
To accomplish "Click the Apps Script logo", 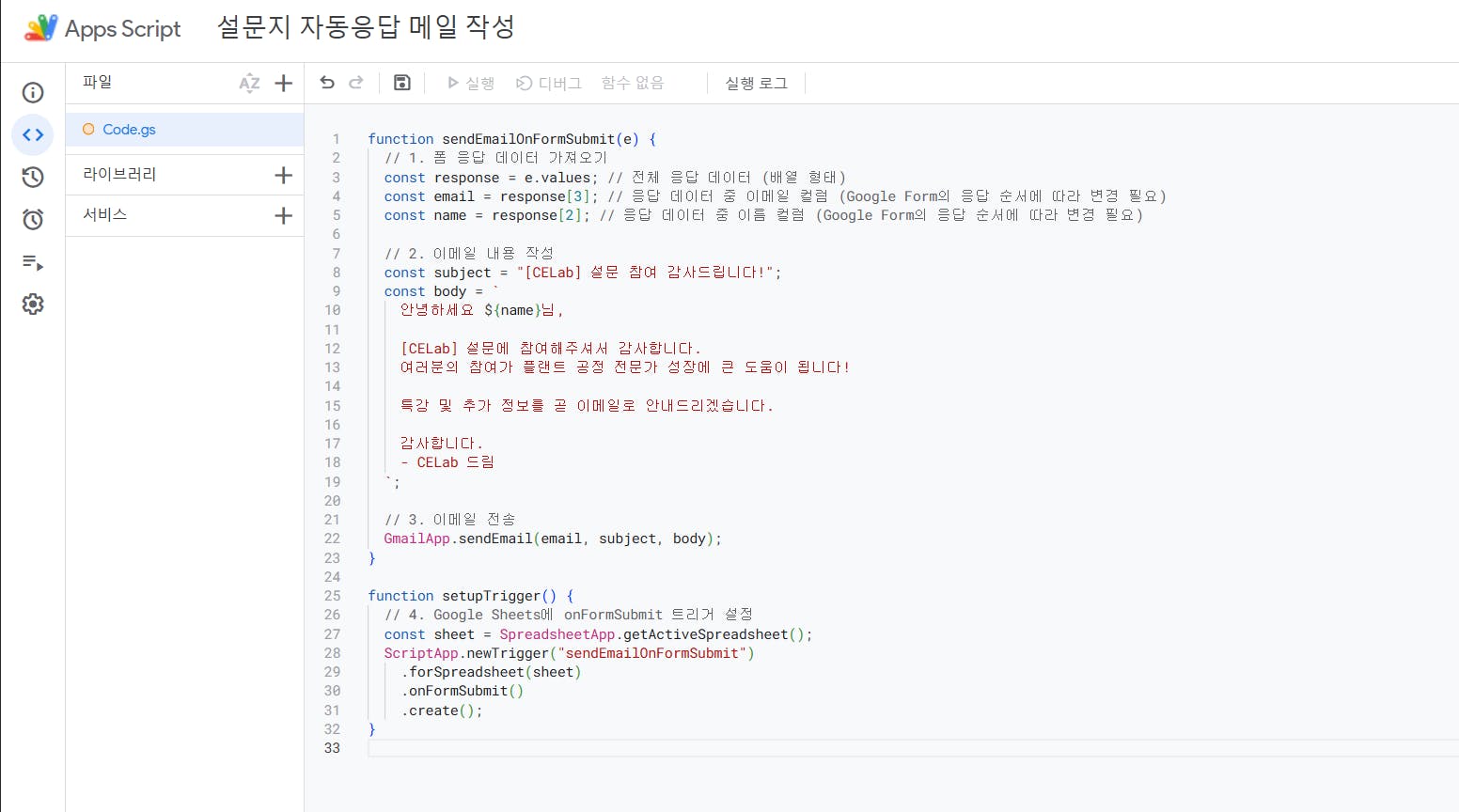I will (40, 28).
